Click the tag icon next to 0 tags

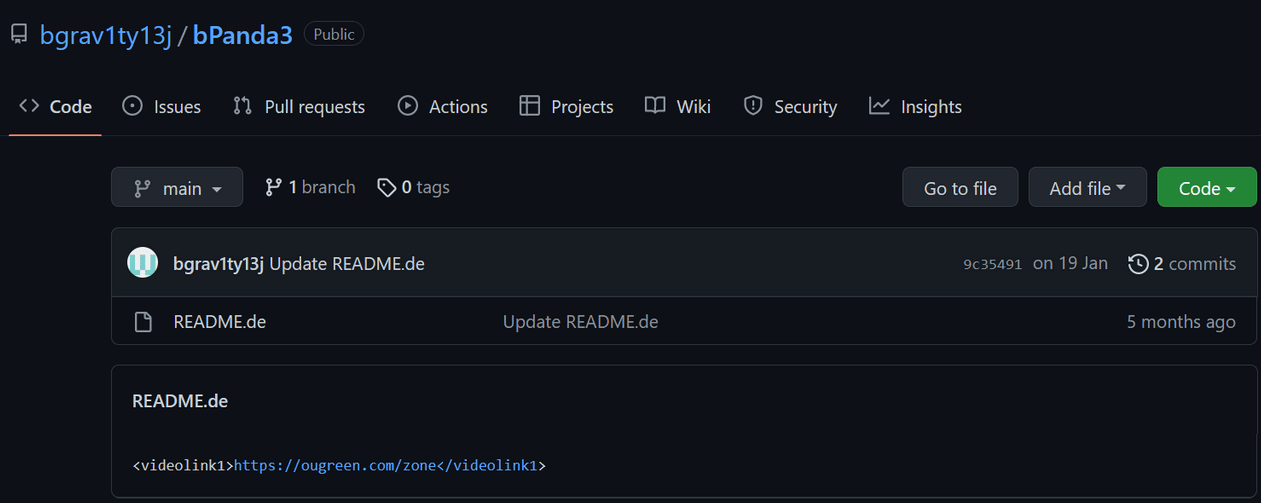(386, 188)
